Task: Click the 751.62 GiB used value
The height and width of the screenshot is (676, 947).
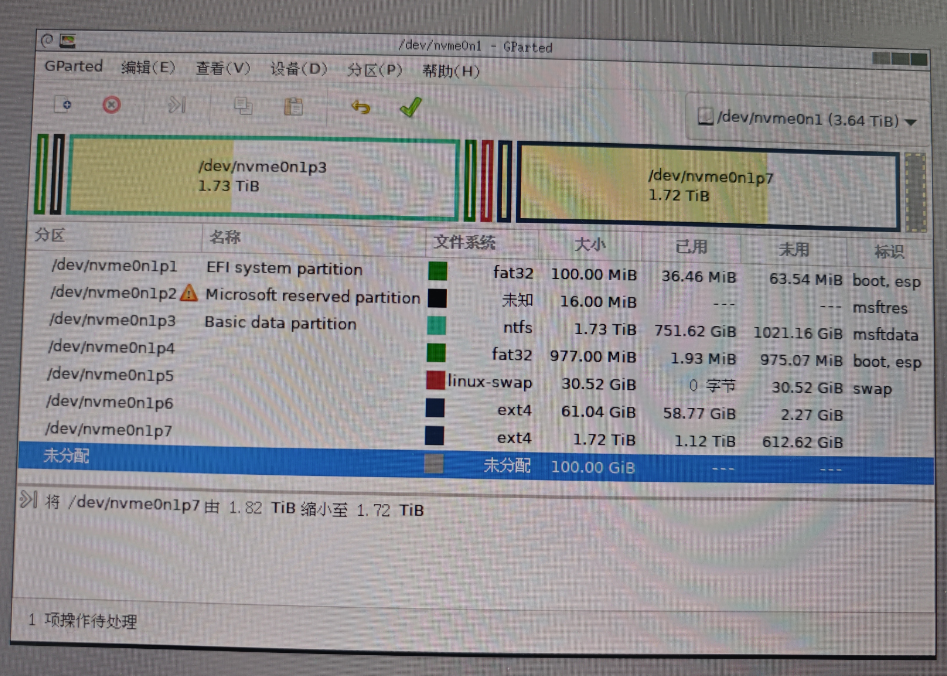Action: coord(695,331)
